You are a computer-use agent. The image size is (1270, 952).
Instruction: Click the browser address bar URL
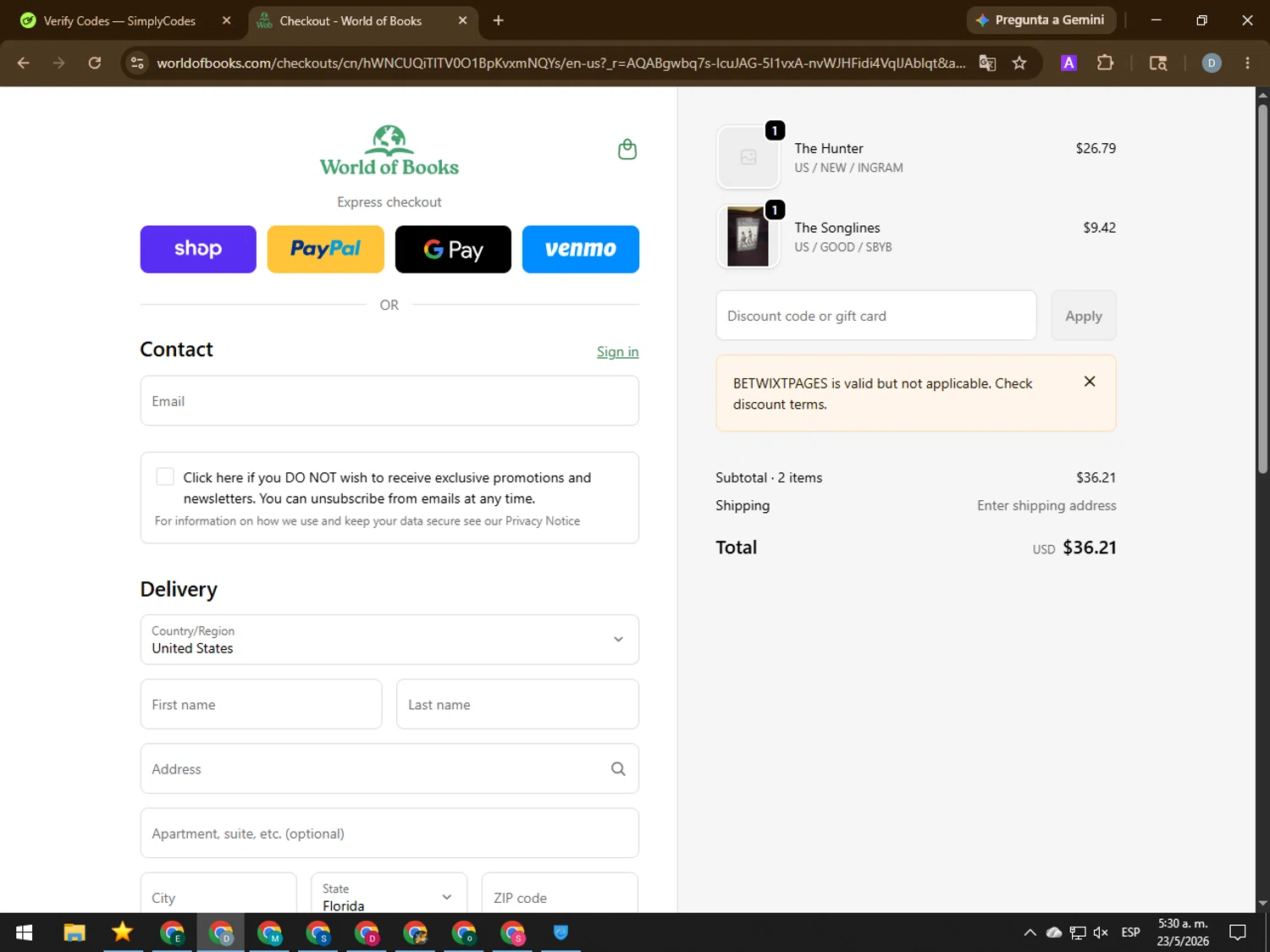click(x=560, y=63)
